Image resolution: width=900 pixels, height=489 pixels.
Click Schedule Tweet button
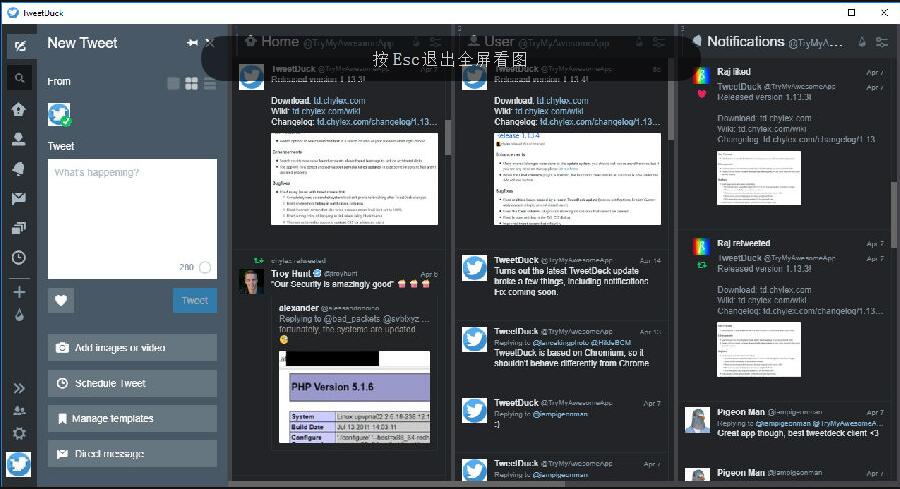(132, 383)
